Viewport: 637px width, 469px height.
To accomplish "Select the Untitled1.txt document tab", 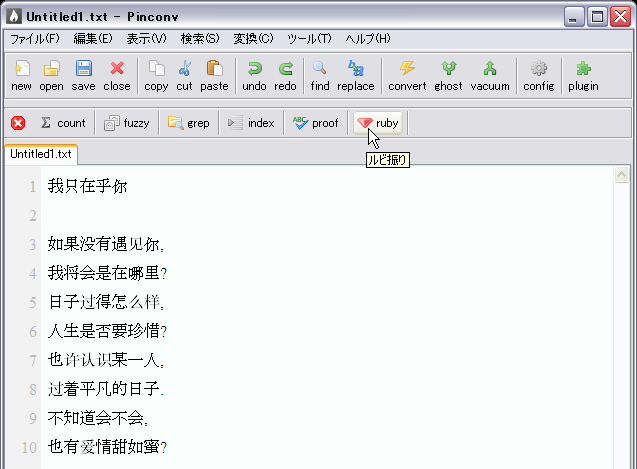I will 41,154.
